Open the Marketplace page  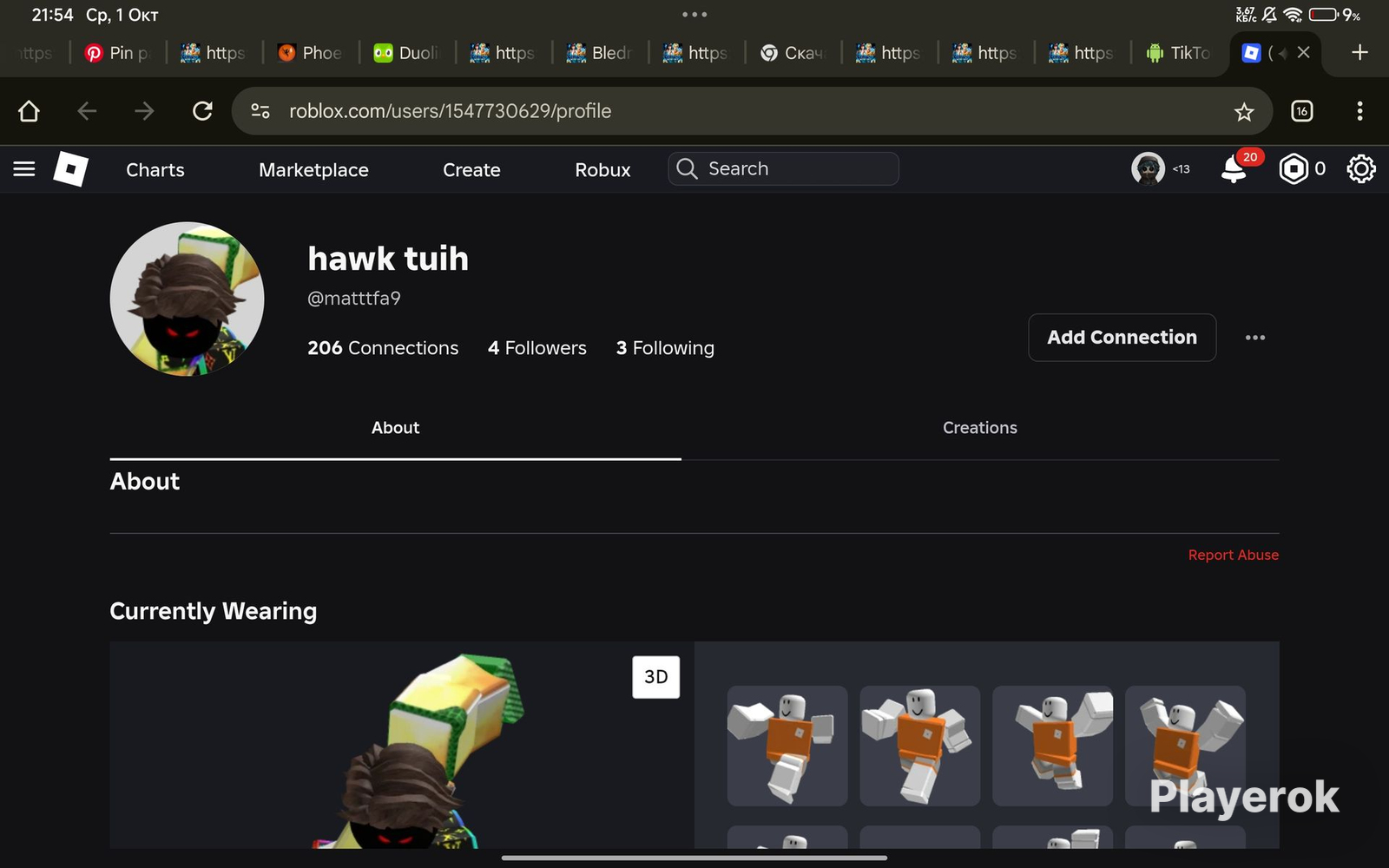pyautogui.click(x=313, y=170)
